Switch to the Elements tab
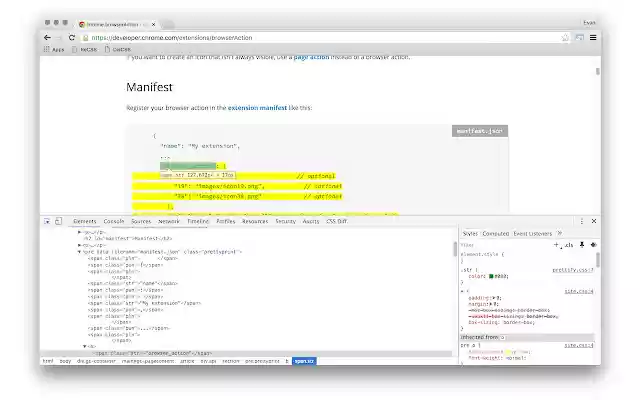Viewport: 640px width, 400px height. (x=85, y=221)
